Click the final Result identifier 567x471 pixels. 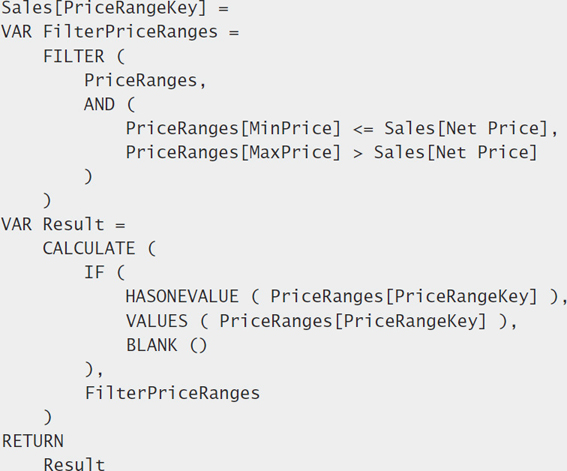[74, 464]
